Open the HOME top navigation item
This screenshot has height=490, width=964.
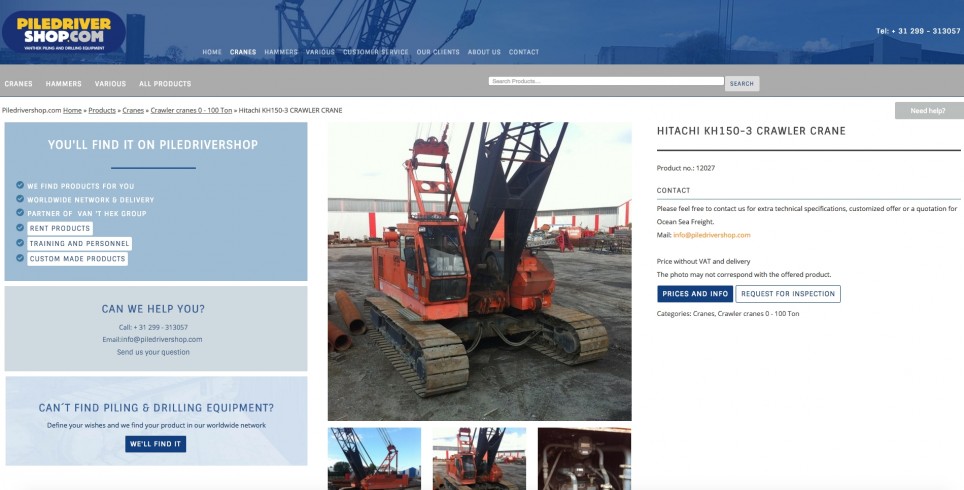212,52
